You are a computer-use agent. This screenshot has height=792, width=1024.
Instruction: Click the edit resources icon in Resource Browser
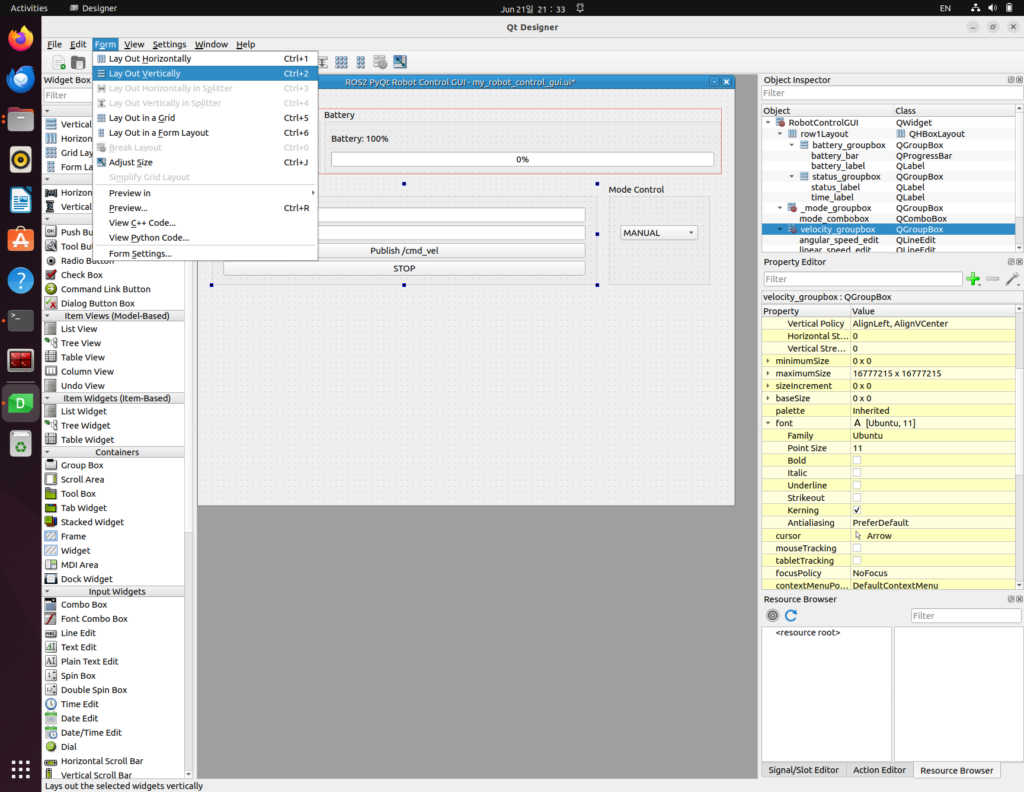click(773, 615)
